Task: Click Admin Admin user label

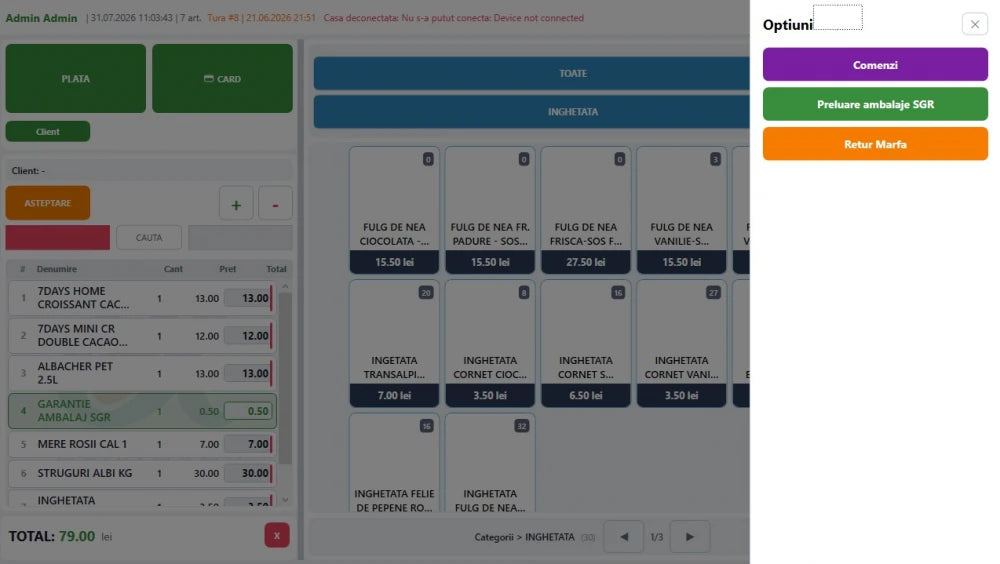Action: tap(41, 18)
